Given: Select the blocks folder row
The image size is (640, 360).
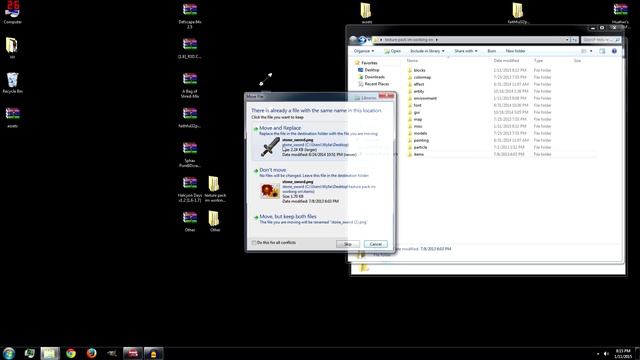Looking at the screenshot, I should click(502, 70).
